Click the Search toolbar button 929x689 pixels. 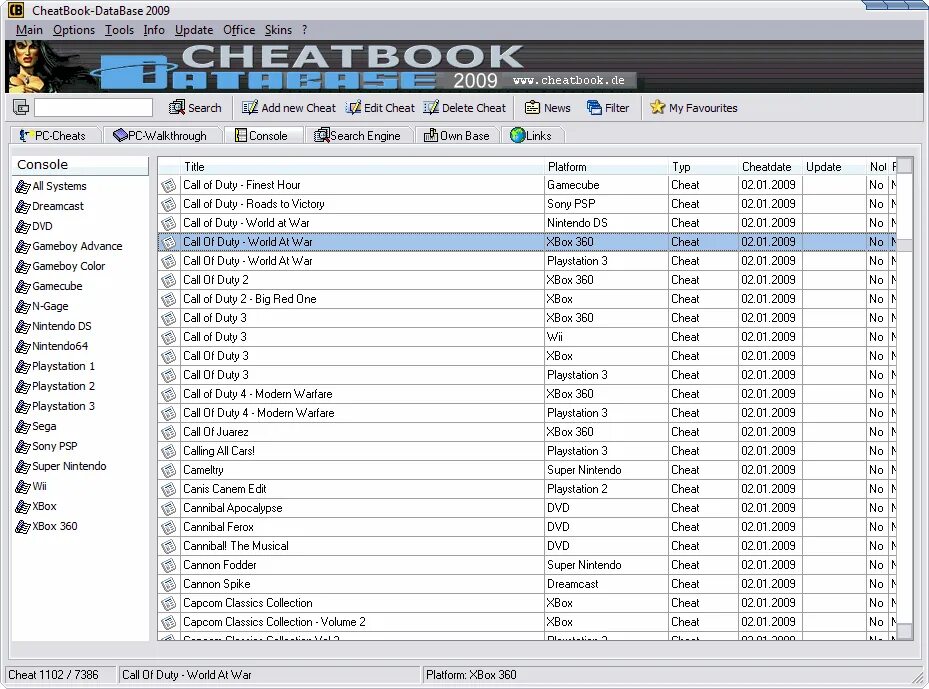[x=196, y=108]
